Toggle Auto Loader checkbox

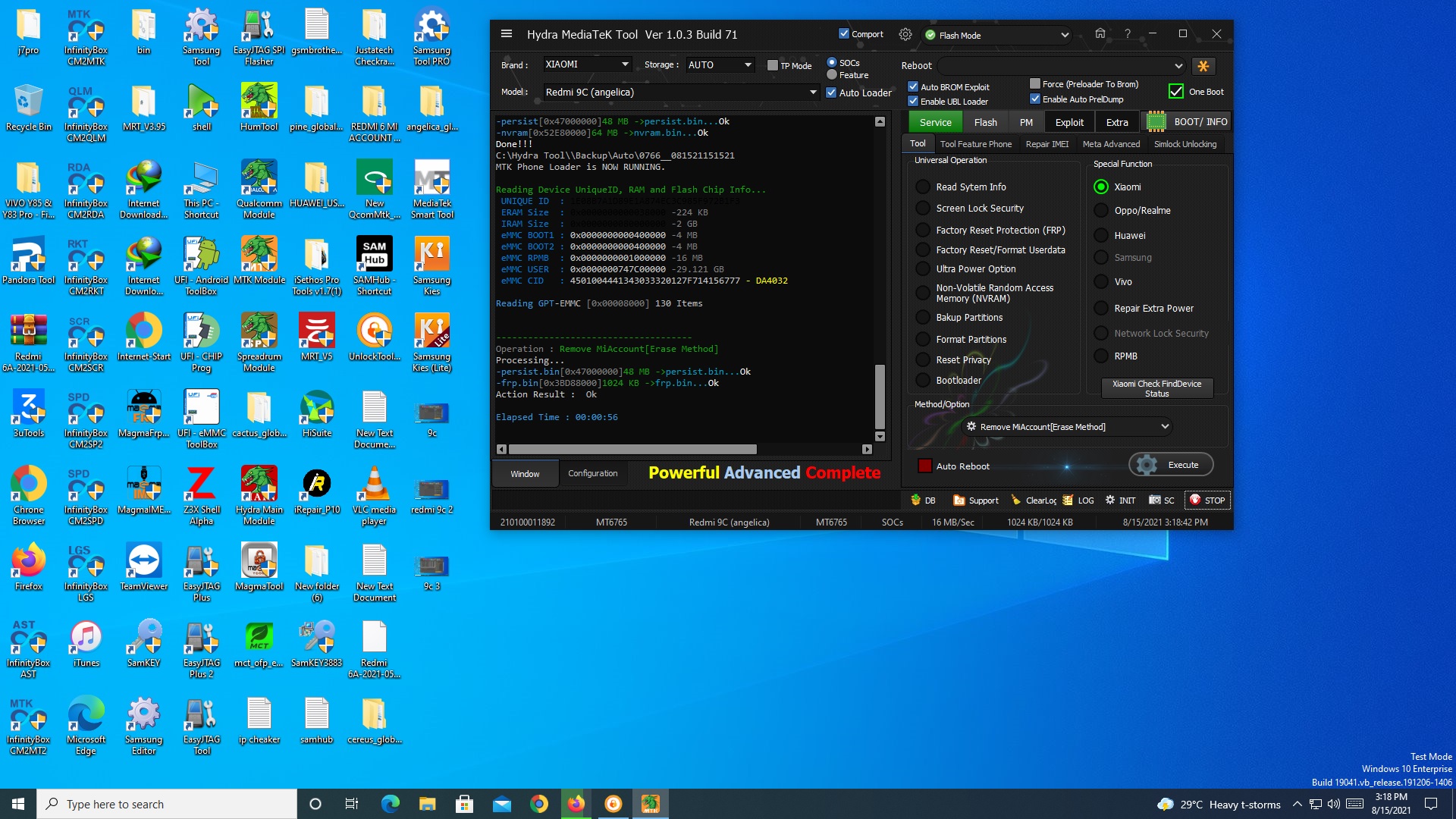(x=831, y=93)
